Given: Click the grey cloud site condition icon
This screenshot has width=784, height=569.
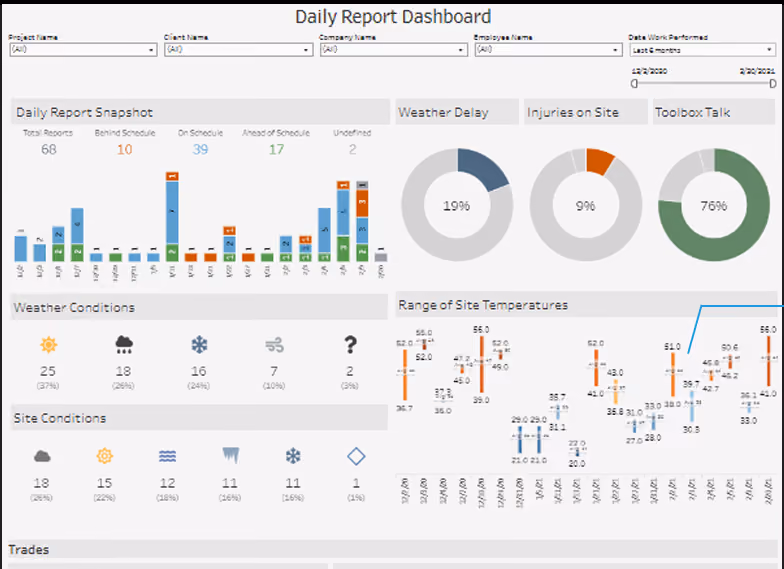Looking at the screenshot, I should [x=42, y=456].
